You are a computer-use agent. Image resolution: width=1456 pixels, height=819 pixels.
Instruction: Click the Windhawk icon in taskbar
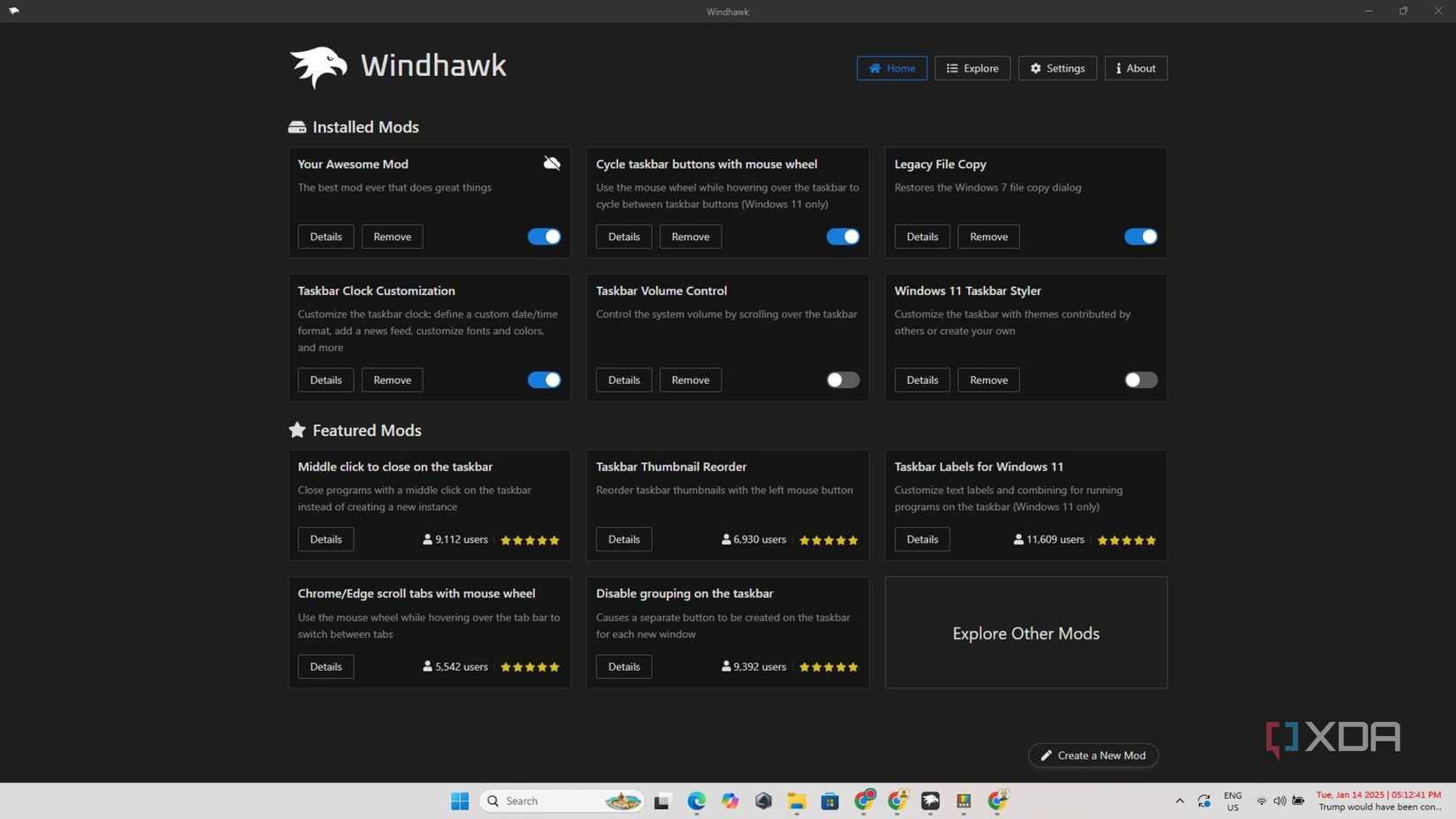(930, 800)
